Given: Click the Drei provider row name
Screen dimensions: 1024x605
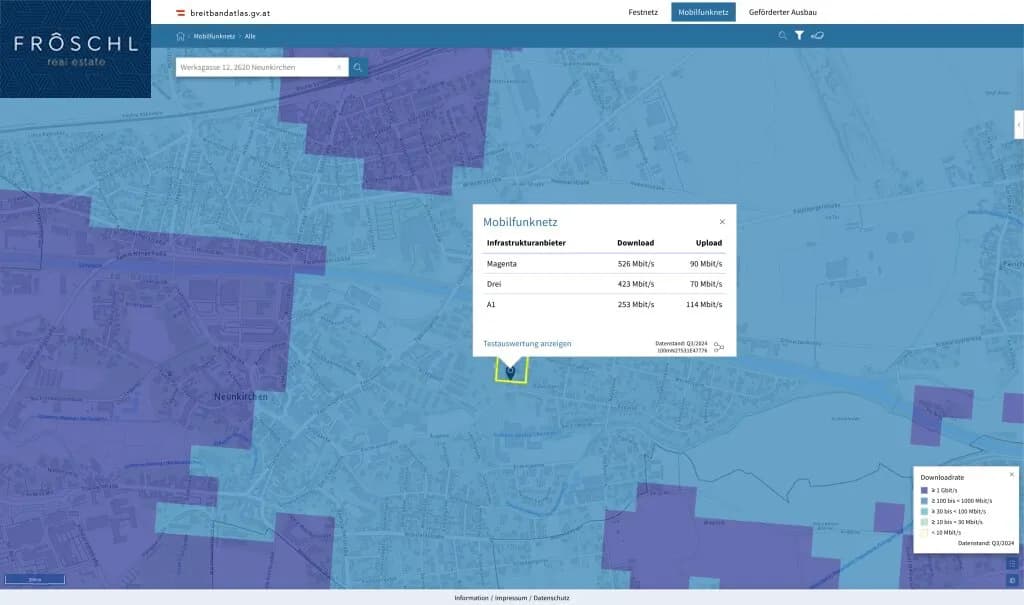Looking at the screenshot, I should [x=494, y=284].
